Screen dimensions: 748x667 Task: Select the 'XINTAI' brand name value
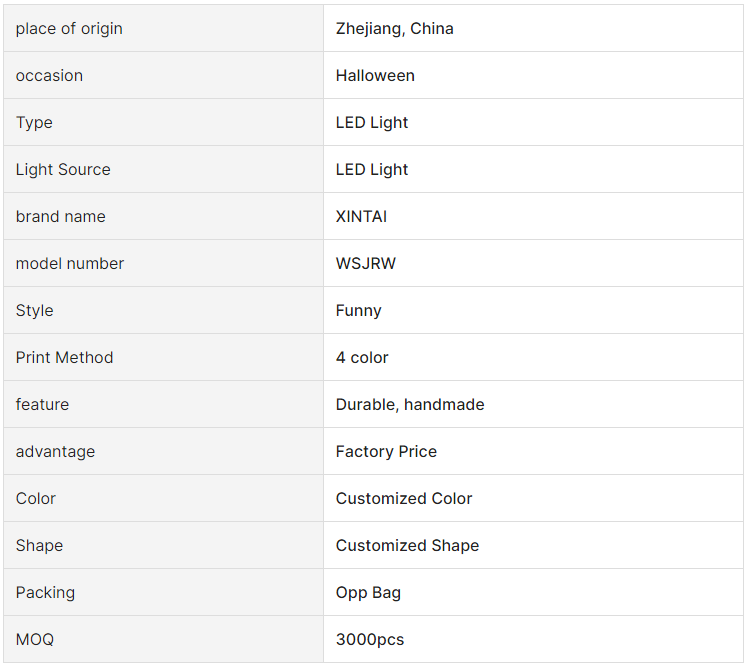click(361, 217)
